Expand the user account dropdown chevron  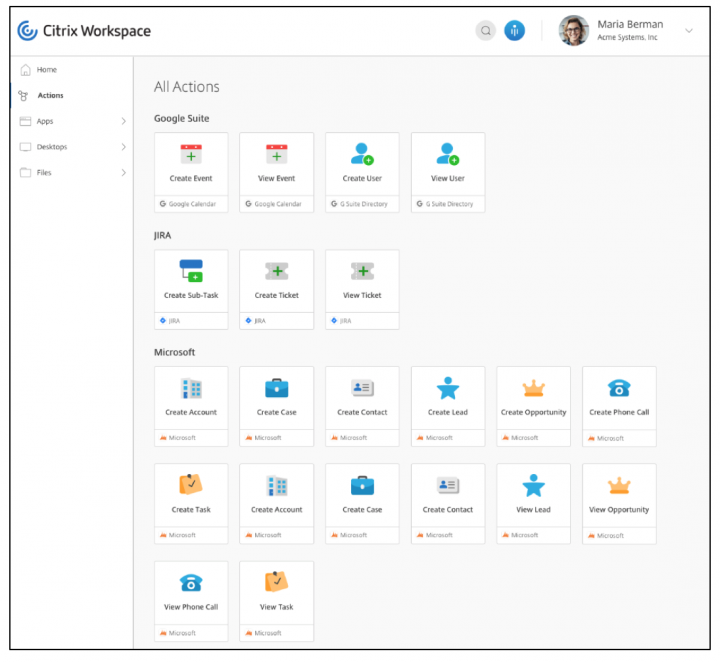click(689, 31)
